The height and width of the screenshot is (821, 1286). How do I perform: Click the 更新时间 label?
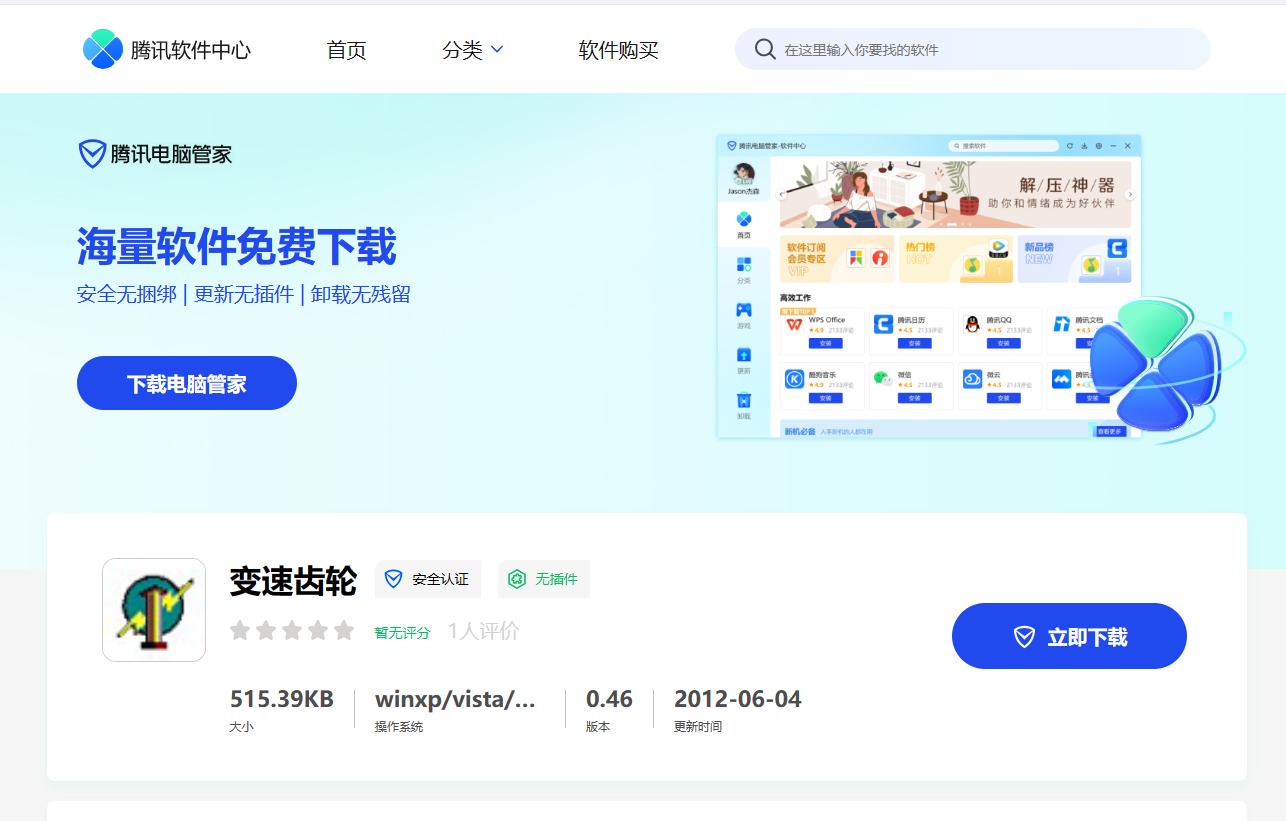pyautogui.click(x=698, y=727)
